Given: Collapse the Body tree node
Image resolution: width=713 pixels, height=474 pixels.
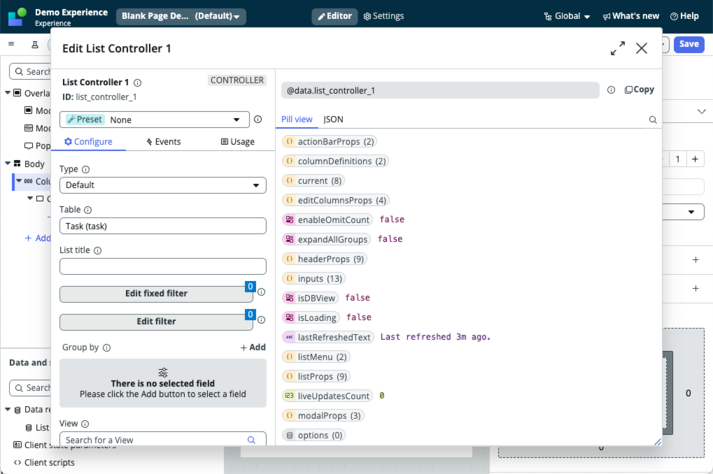Looking at the screenshot, I should click(x=8, y=163).
